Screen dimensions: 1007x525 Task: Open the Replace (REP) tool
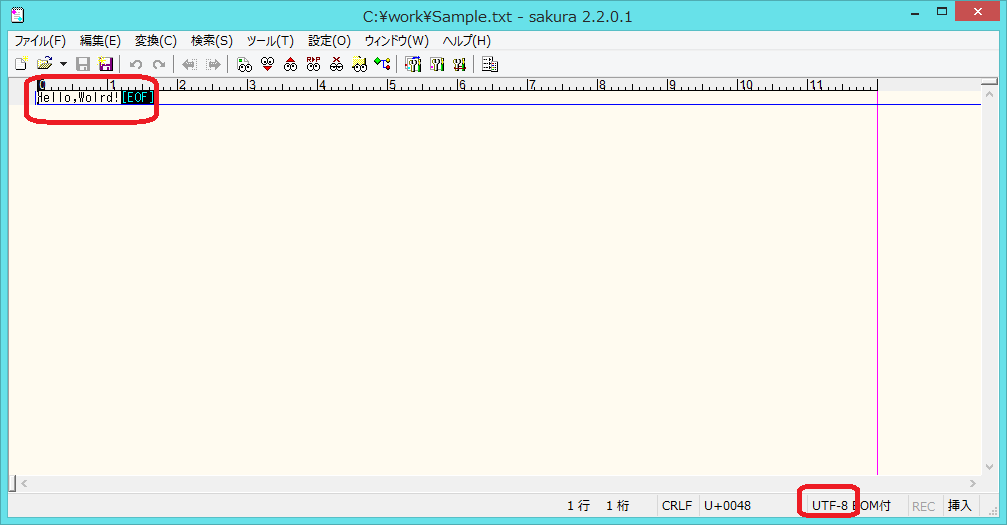313,64
